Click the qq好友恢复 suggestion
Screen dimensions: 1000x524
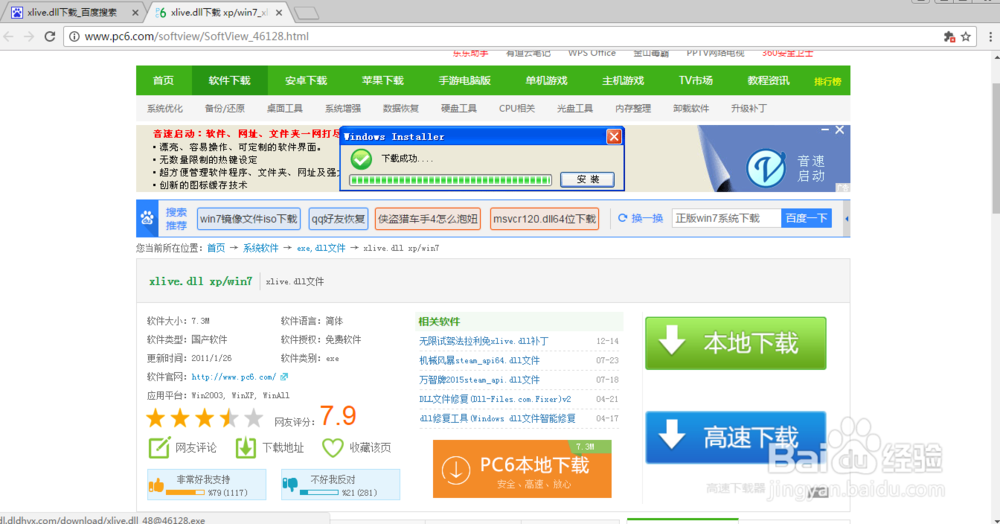pos(338,219)
